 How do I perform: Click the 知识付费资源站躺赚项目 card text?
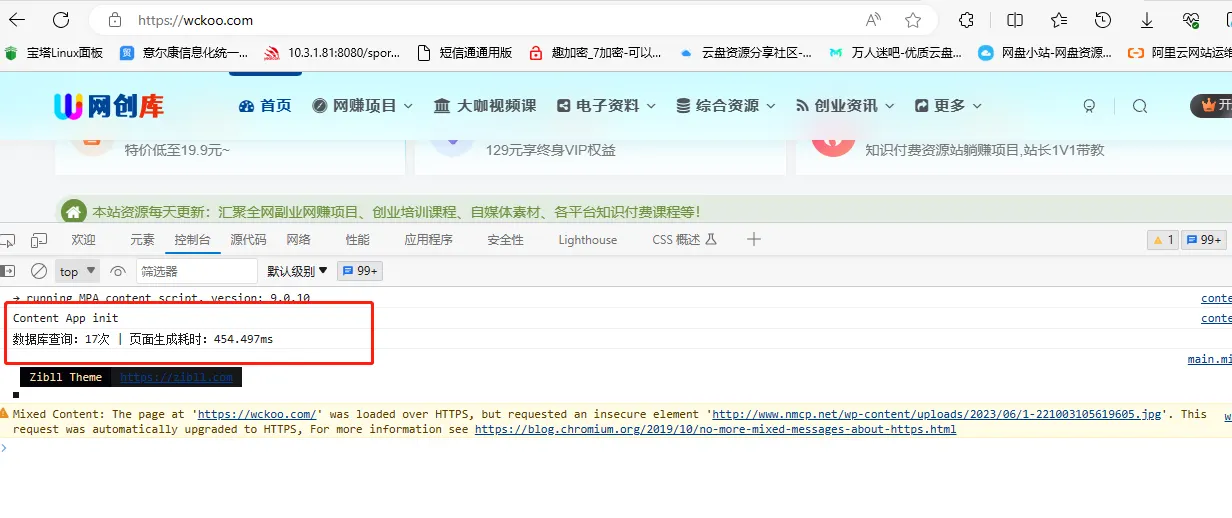[985, 150]
